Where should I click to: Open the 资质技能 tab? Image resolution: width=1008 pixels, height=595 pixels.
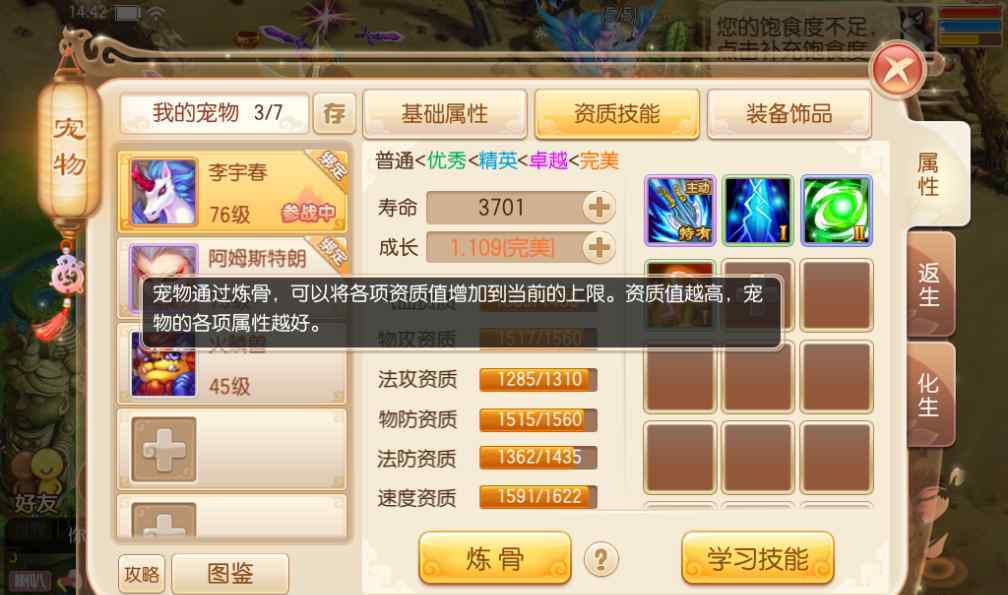click(x=617, y=114)
